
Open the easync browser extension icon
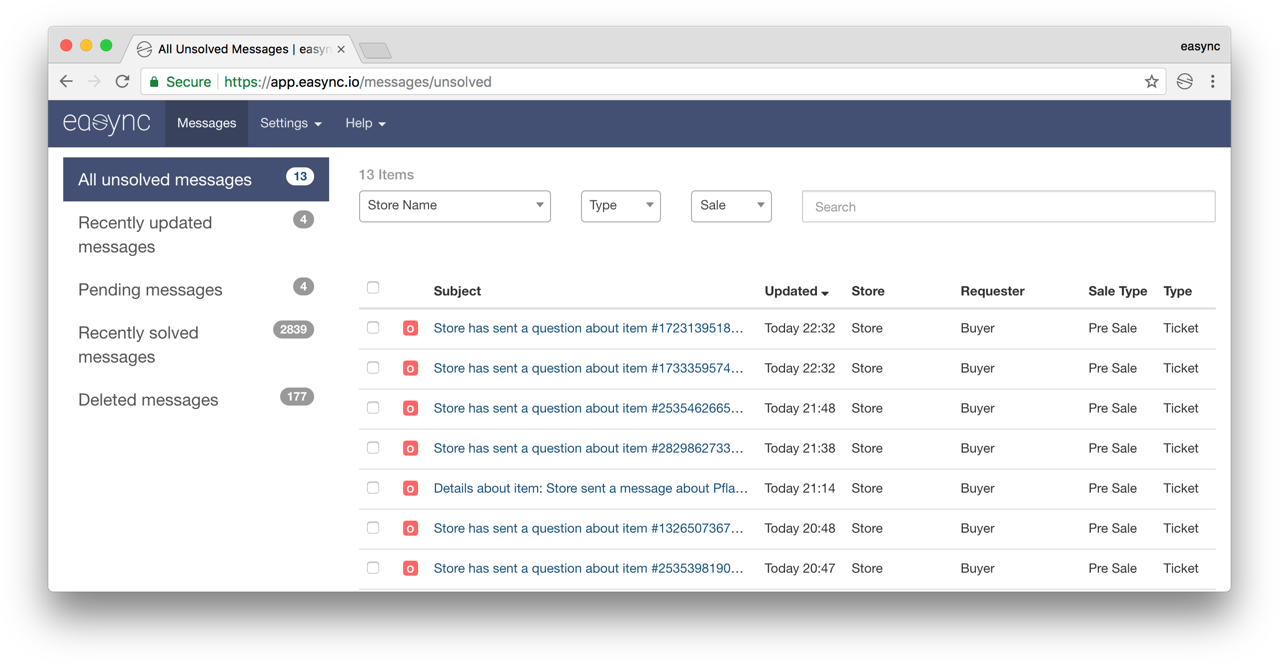click(1185, 82)
